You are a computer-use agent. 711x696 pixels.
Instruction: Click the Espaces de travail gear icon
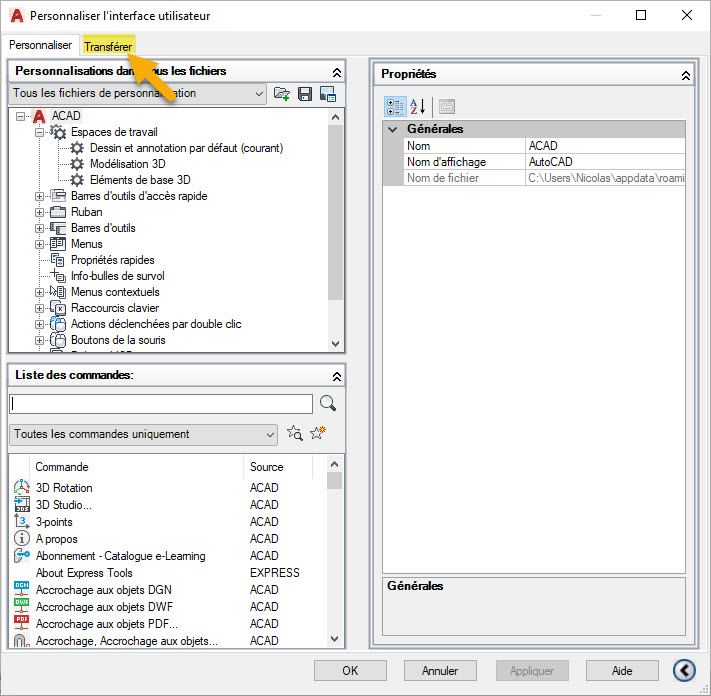coord(58,132)
